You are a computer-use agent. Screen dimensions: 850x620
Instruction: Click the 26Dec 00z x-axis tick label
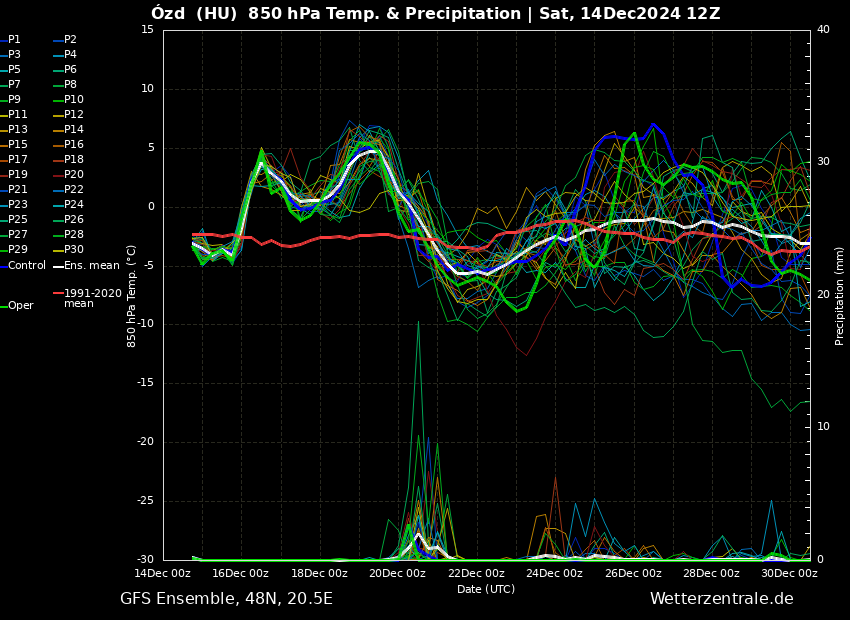(x=633, y=574)
